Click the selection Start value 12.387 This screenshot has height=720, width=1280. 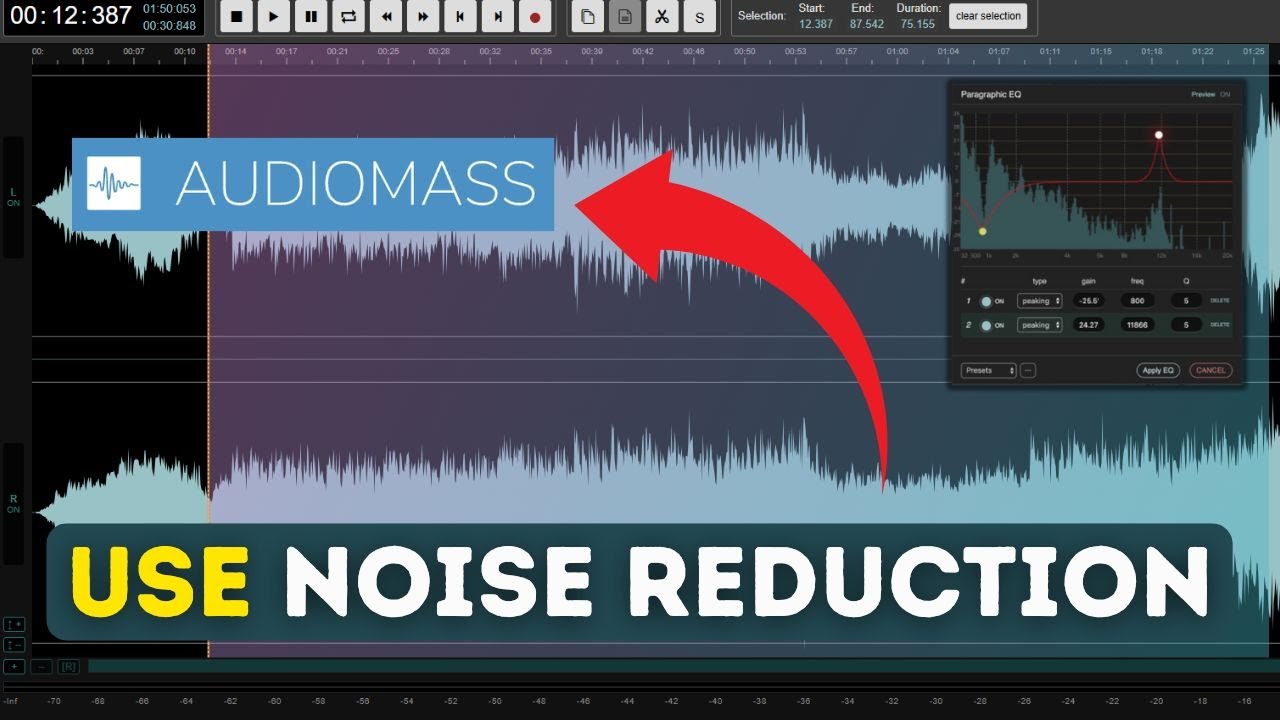coord(816,24)
